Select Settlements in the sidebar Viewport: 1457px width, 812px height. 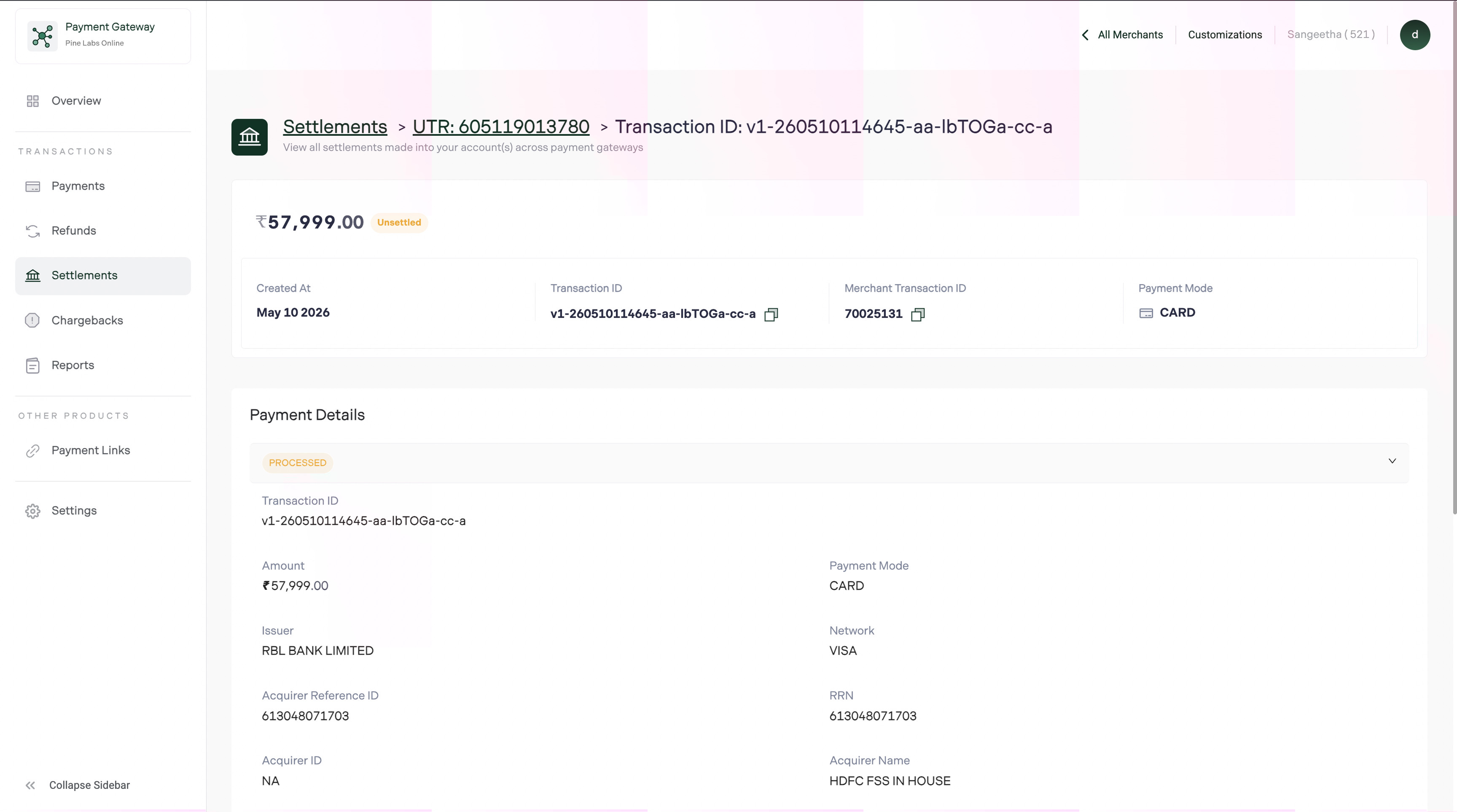tap(103, 276)
